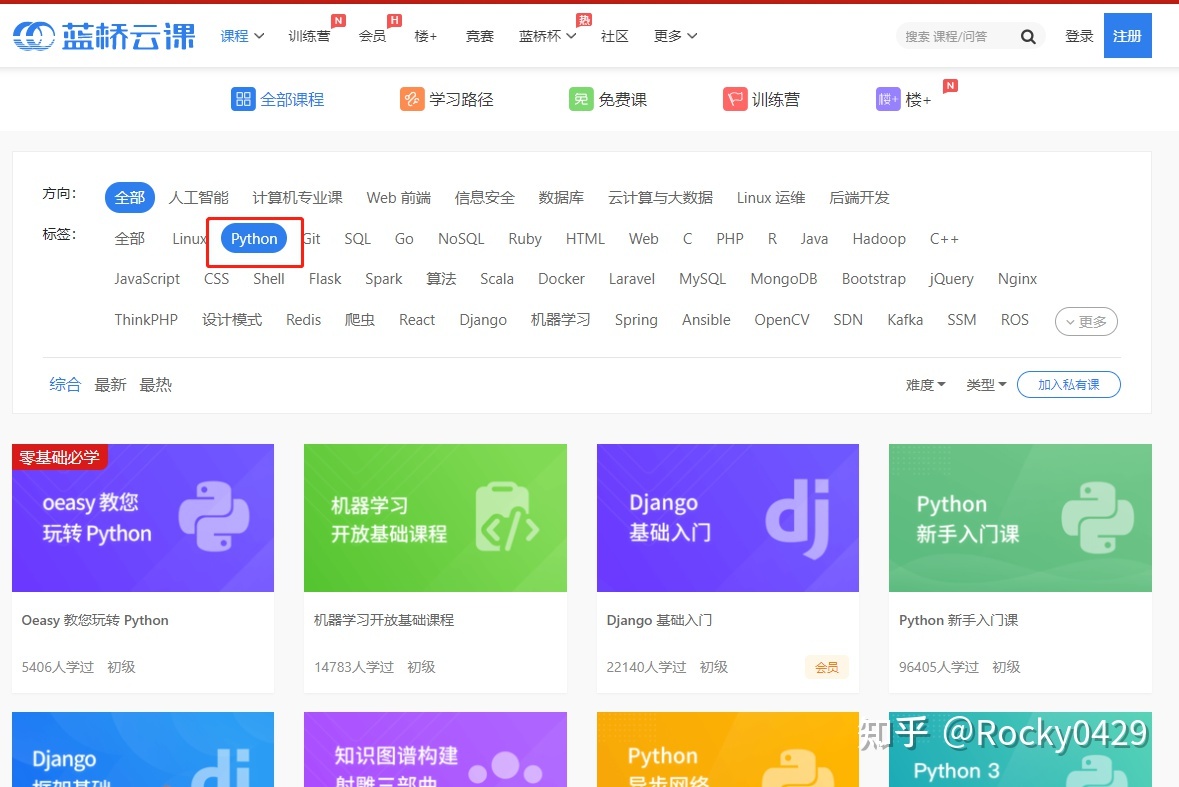
Task: Sort courses by 综合
Action: pos(65,385)
